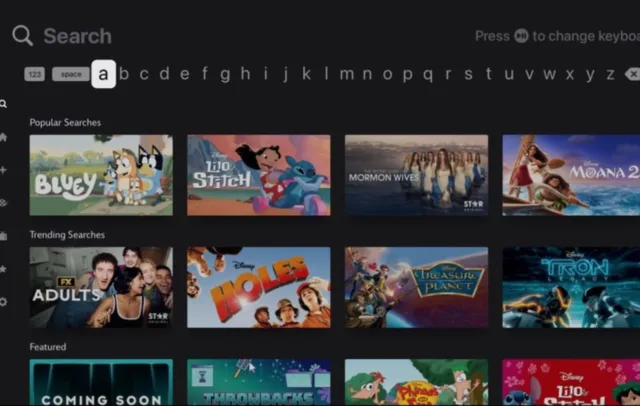640x406 pixels.
Task: Open the Treasure Planet thumbnail
Action: [x=416, y=287]
